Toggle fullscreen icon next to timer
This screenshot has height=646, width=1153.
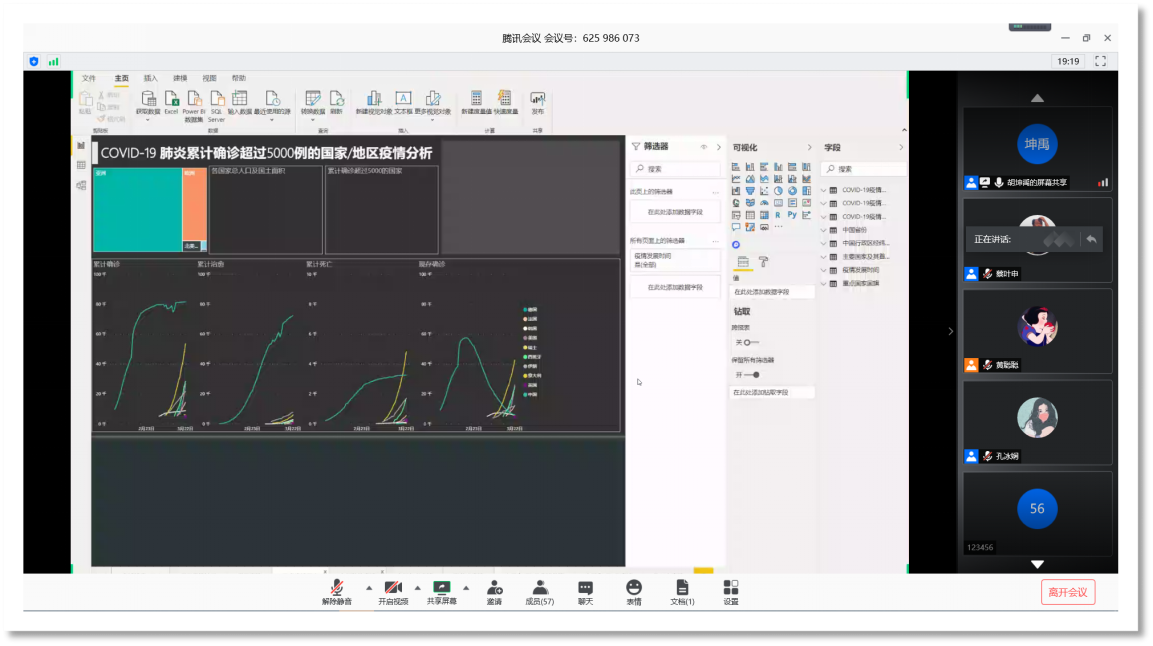[x=1100, y=61]
